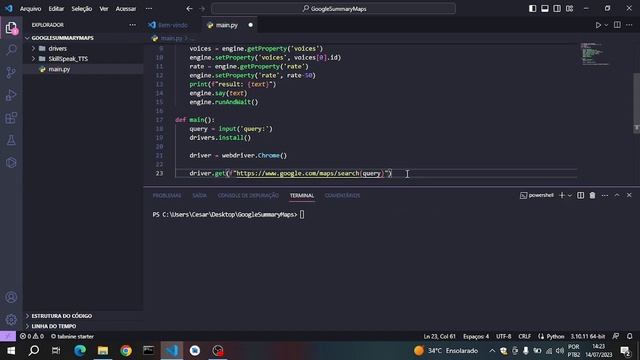The image size is (640, 360).
Task: Open Source Control view
Action: click(11, 73)
